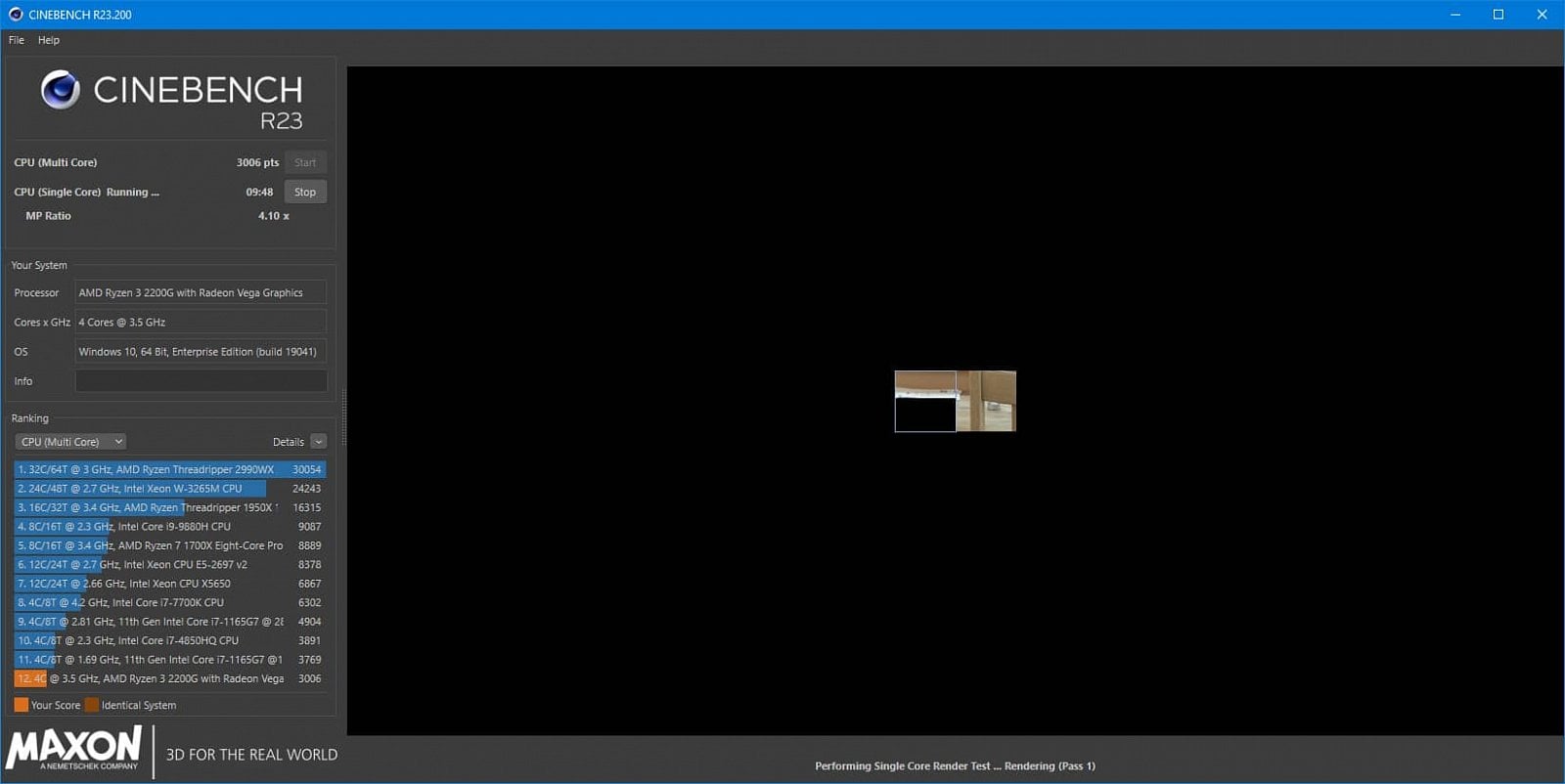The image size is (1565, 784).
Task: Click the panel splitter handle beside Ranking
Action: [343, 417]
